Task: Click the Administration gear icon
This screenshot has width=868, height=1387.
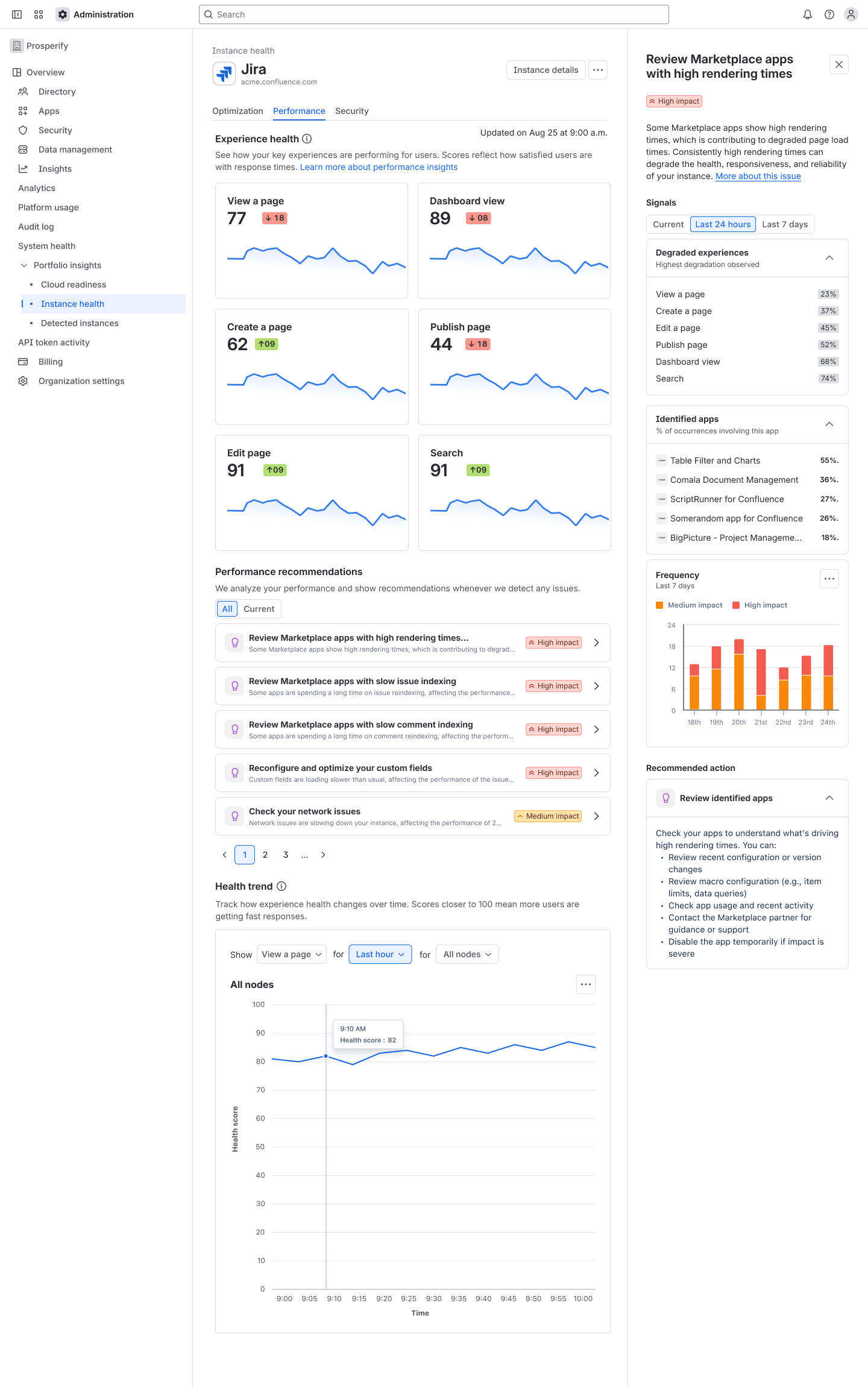Action: [x=63, y=14]
